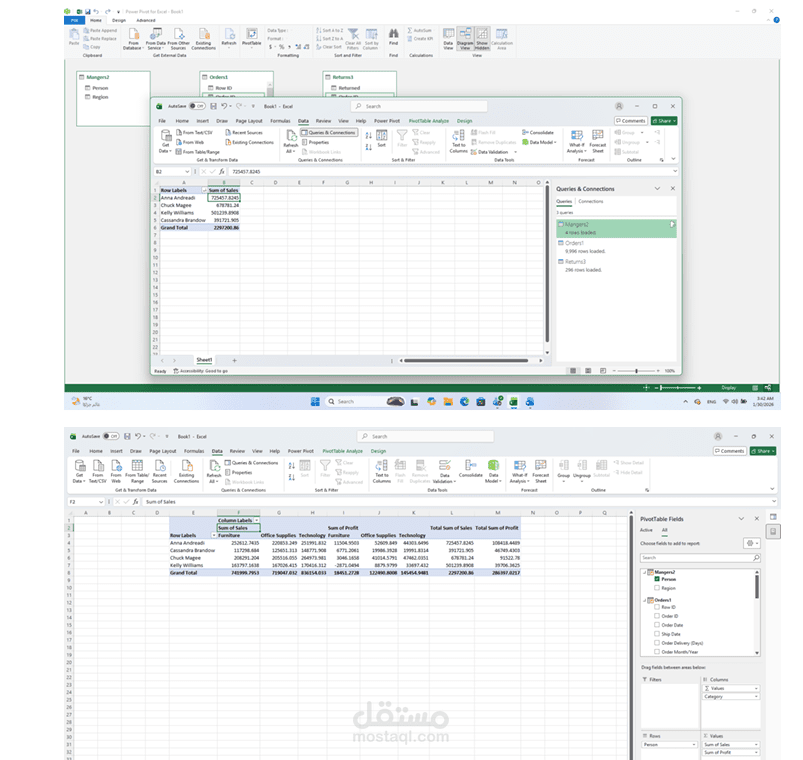Click Forecast Sheet in Queries & Connections window
This screenshot has width=803, height=760.
click(x=598, y=141)
